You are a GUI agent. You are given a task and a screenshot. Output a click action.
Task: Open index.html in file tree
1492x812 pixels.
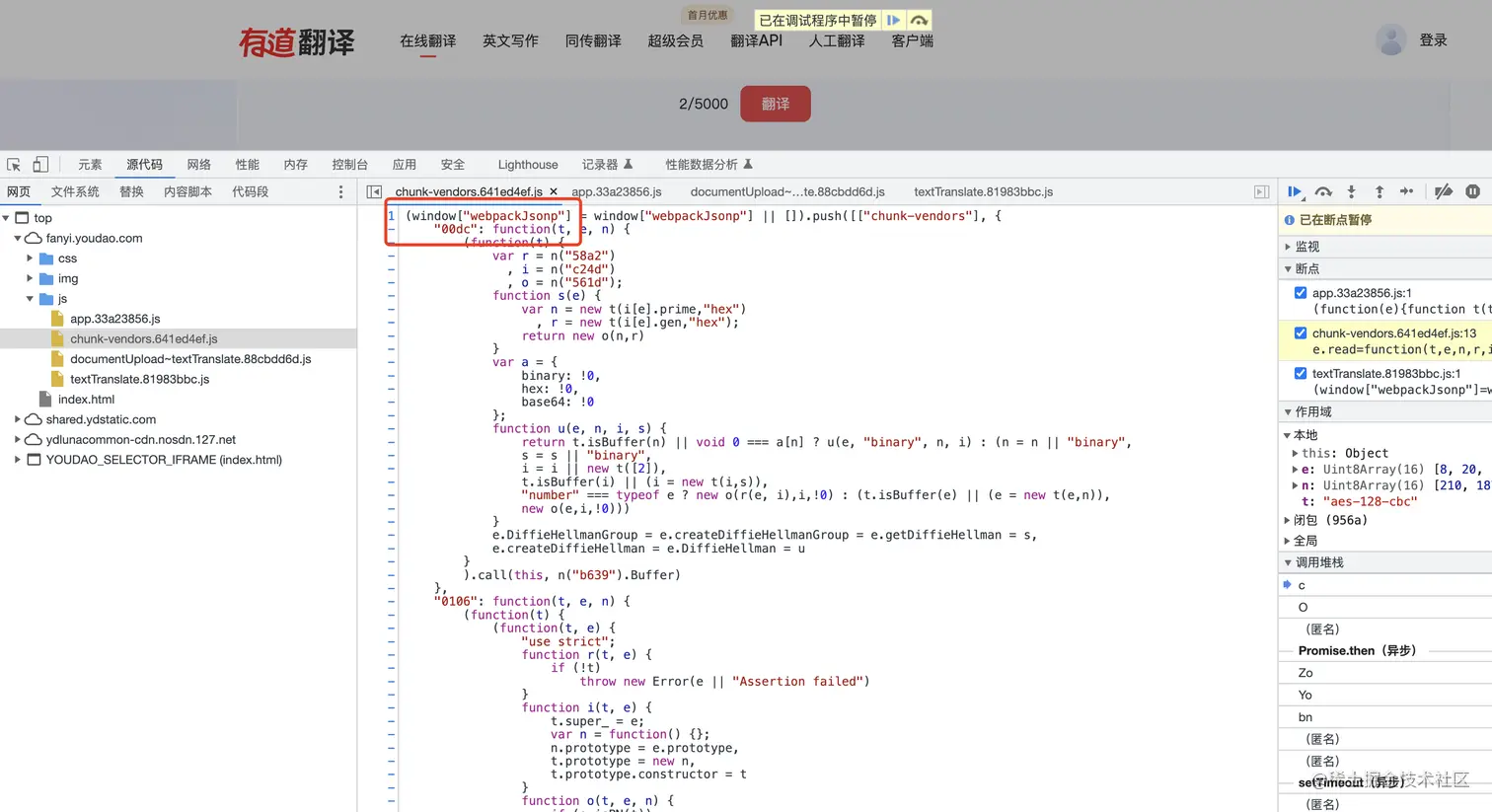pos(86,400)
